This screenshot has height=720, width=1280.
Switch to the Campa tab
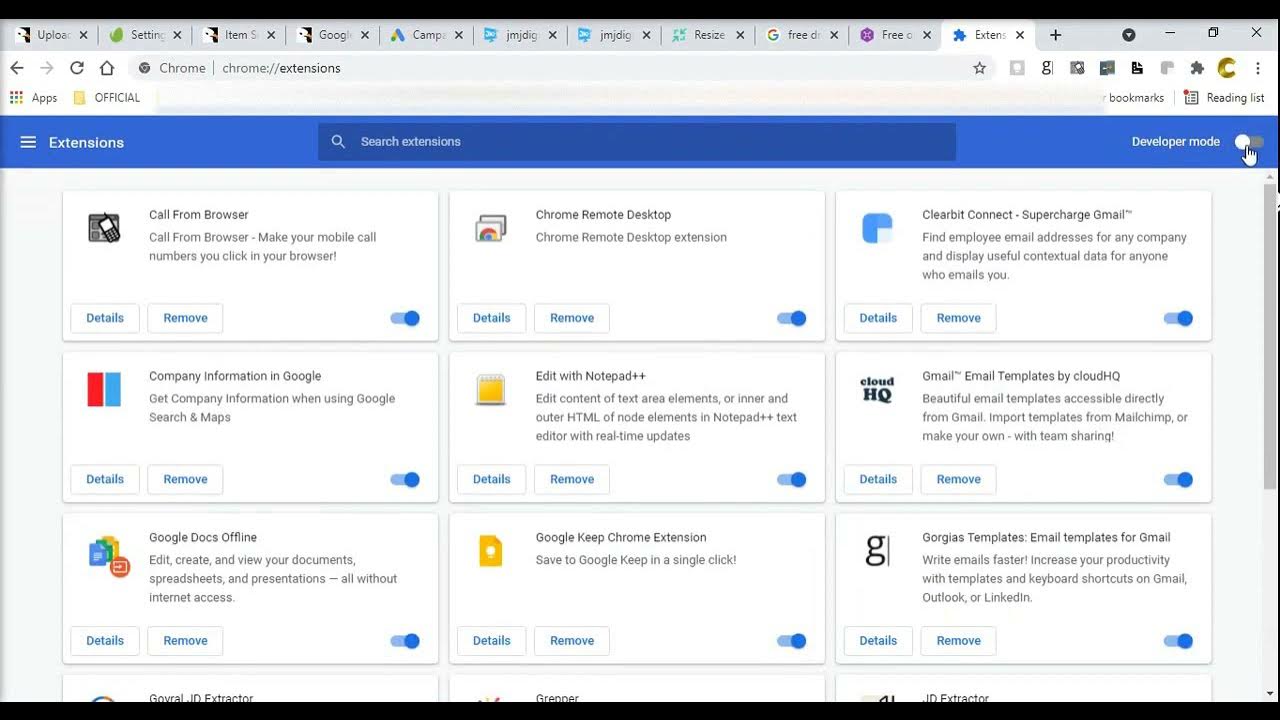click(427, 35)
